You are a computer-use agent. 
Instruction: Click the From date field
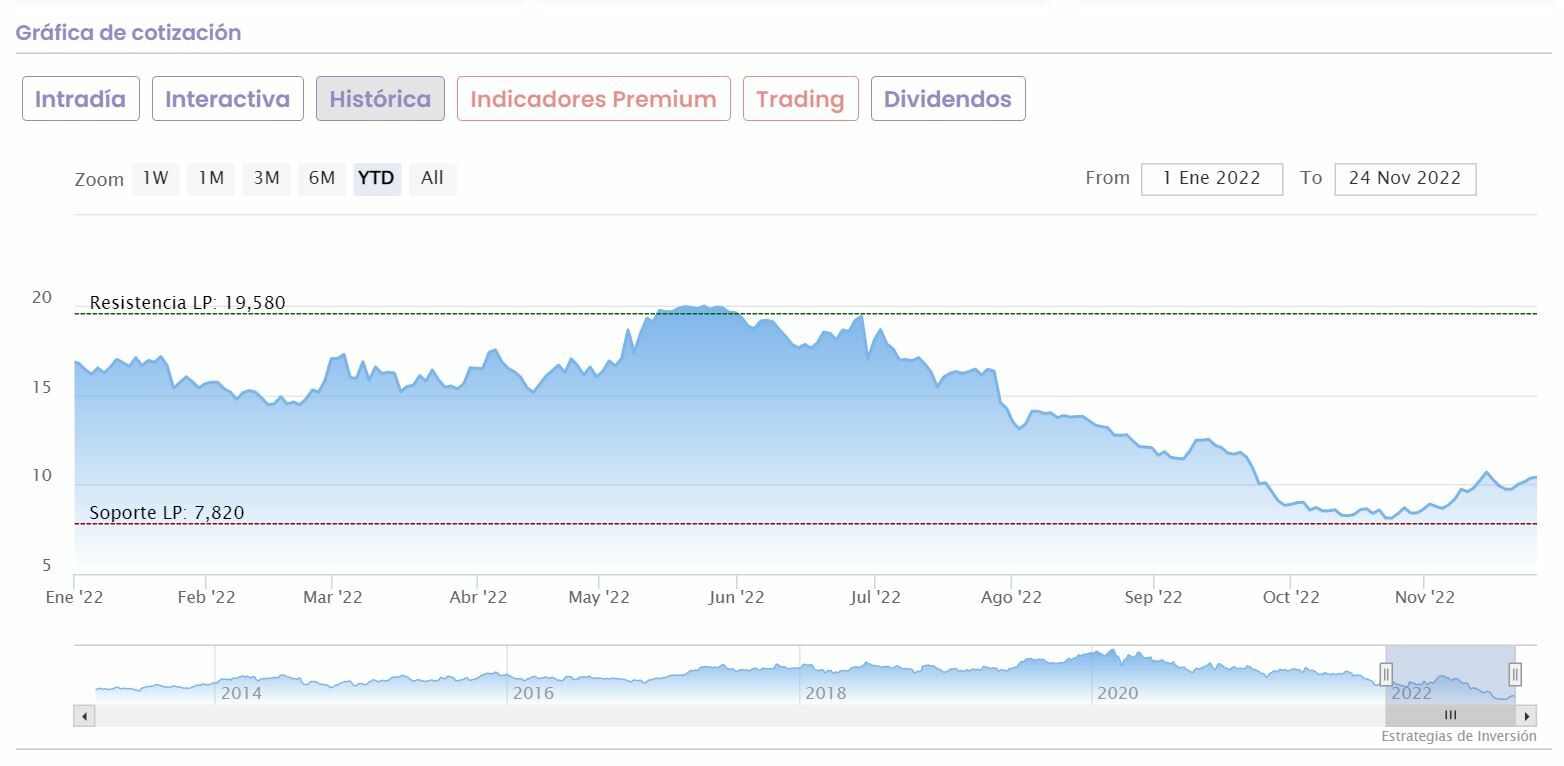pyautogui.click(x=1211, y=179)
